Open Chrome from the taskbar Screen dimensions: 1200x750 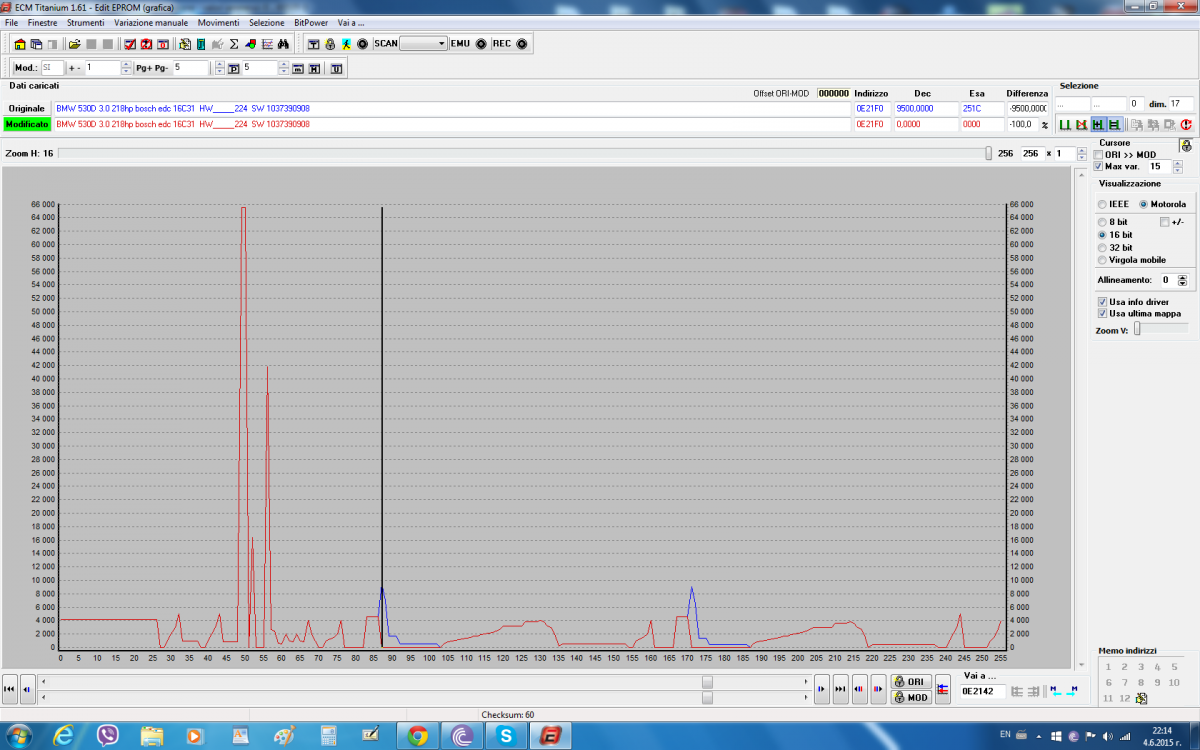pyautogui.click(x=417, y=735)
